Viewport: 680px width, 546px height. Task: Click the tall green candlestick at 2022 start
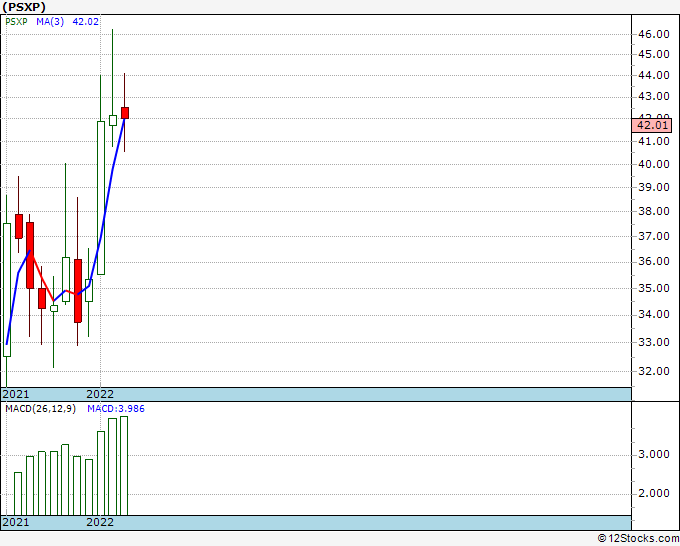point(101,198)
